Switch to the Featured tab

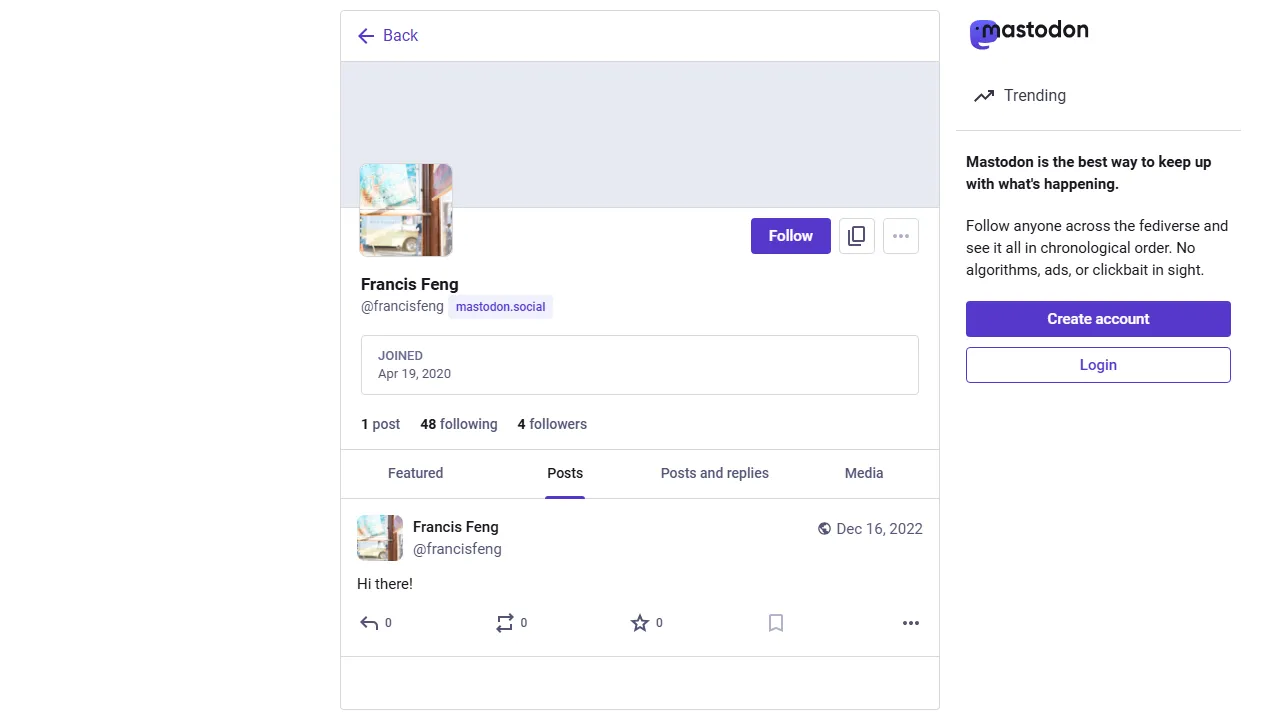(415, 473)
